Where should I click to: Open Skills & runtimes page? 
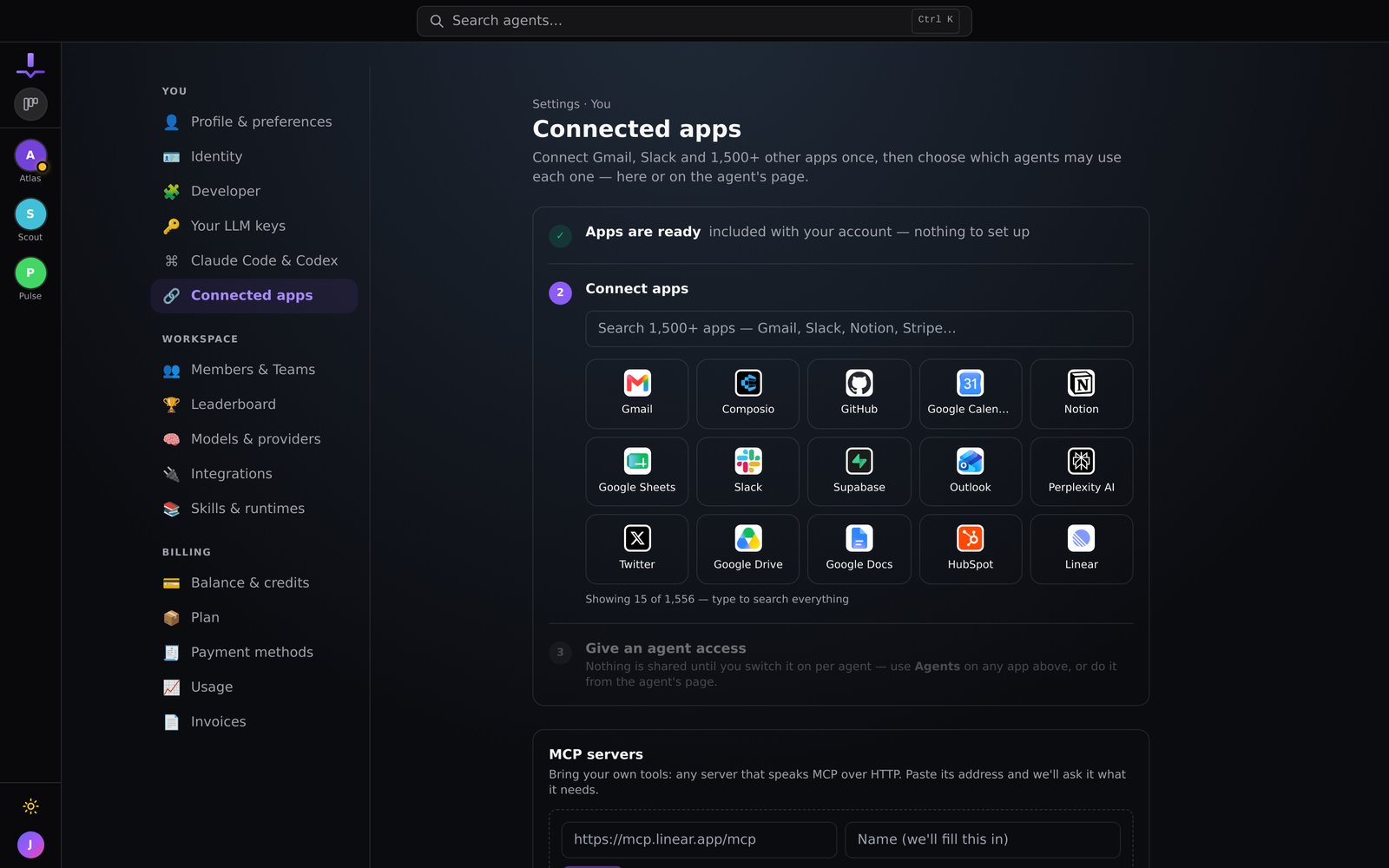253,510
